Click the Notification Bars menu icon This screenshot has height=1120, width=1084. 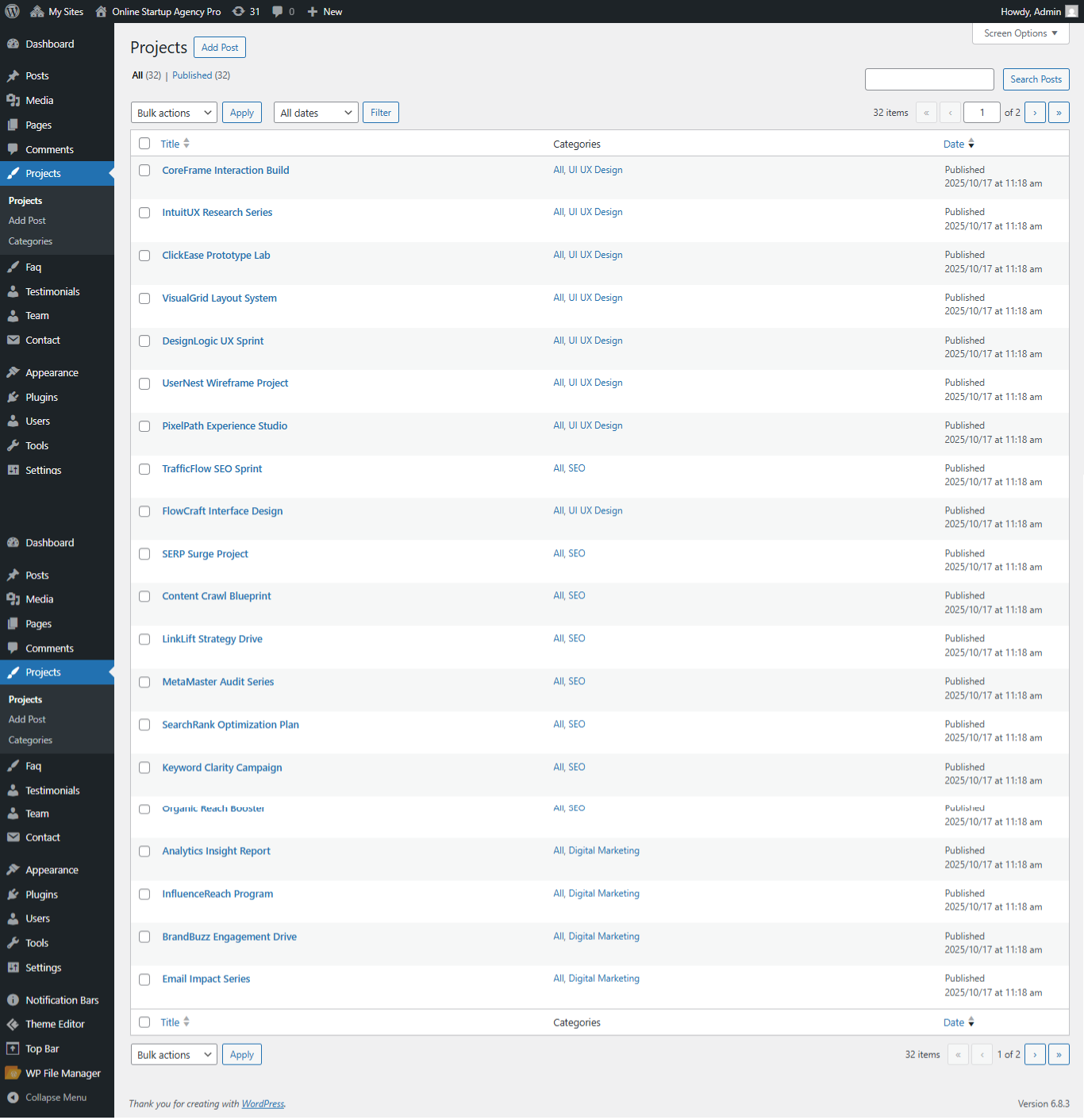coord(13,1000)
